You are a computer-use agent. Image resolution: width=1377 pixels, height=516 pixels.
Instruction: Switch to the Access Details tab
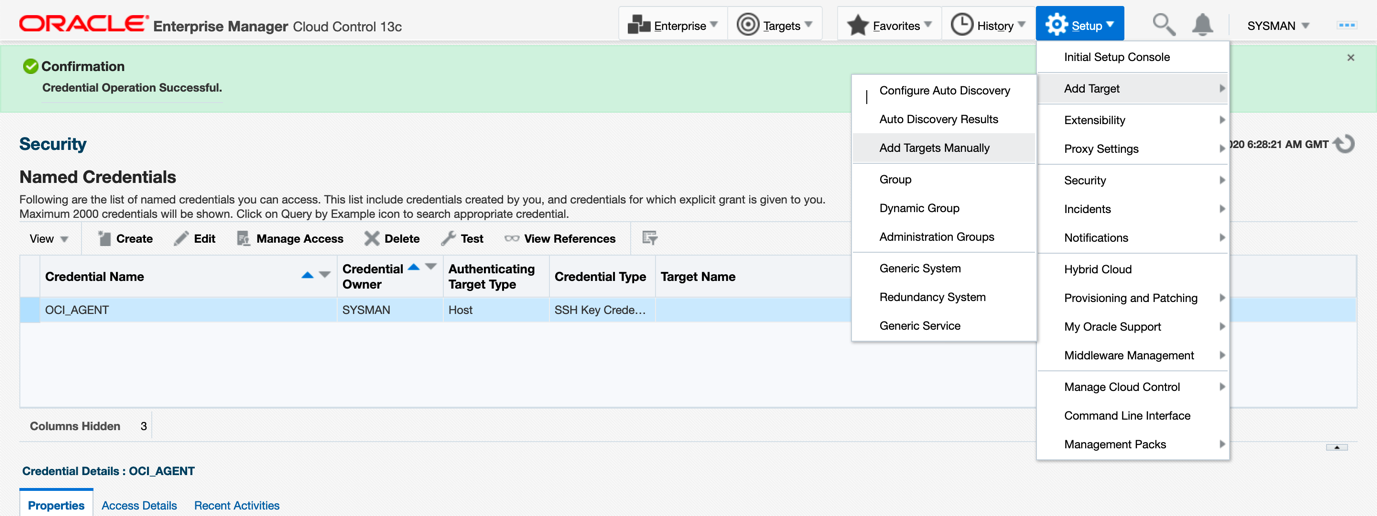click(x=139, y=505)
